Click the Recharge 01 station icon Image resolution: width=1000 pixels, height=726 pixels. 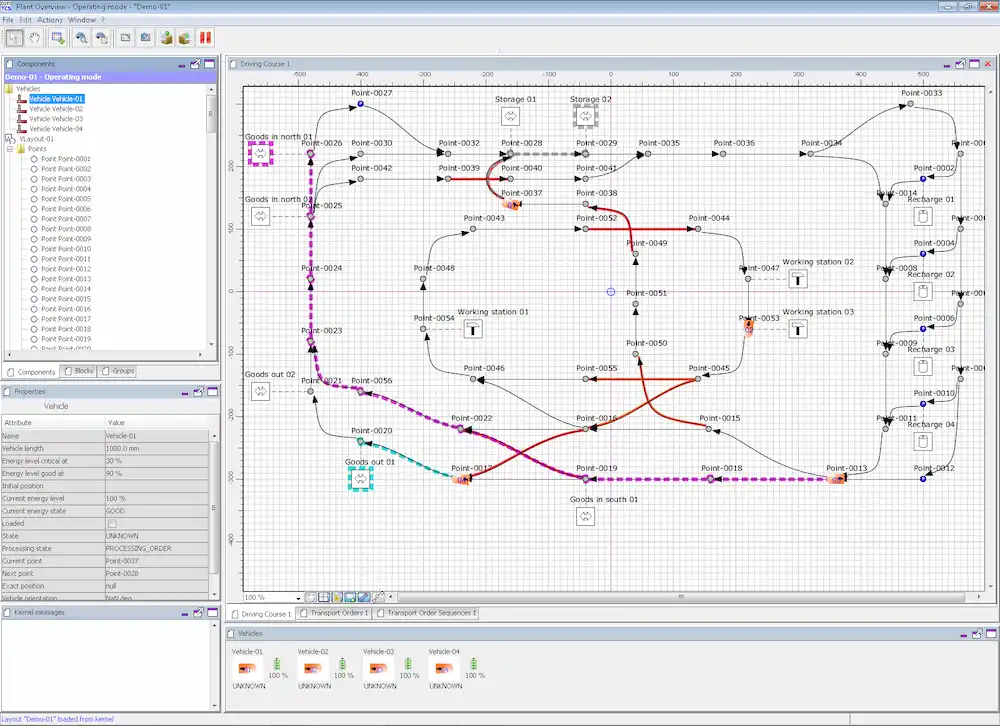922,217
